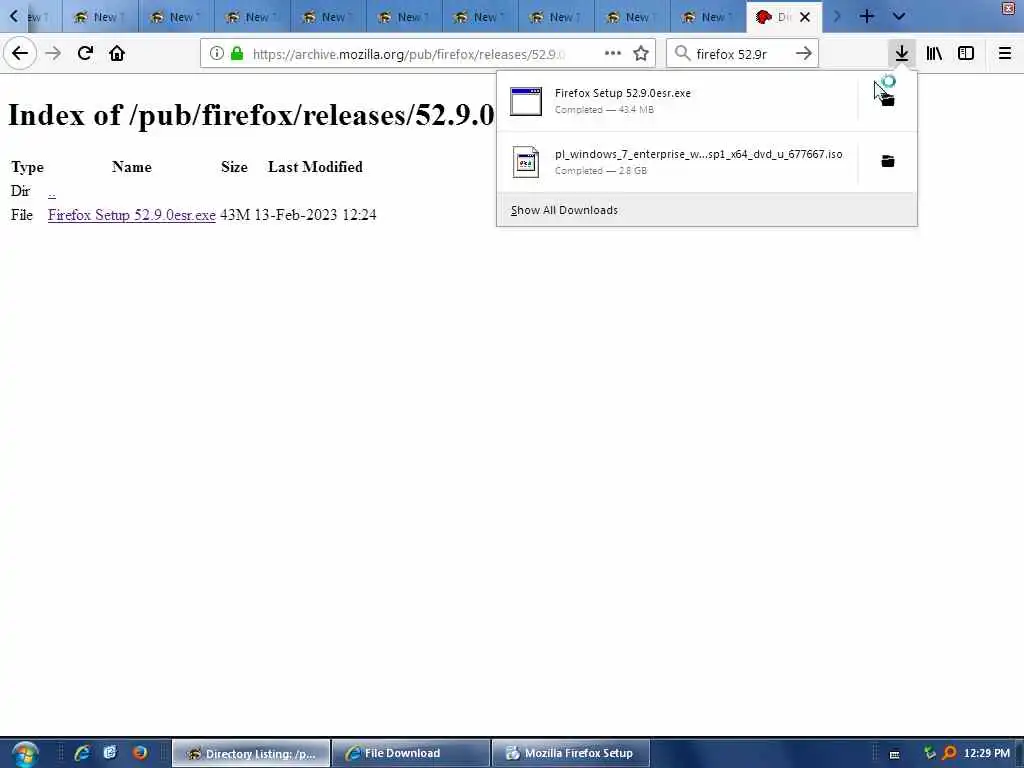Follow the parent directory '..' link
Viewport: 1024px width, 768px height.
pos(52,191)
